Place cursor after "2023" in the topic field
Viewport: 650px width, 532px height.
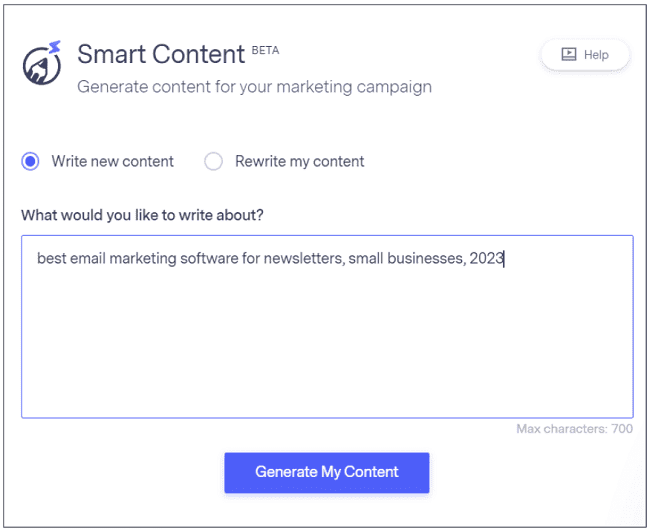click(505, 259)
